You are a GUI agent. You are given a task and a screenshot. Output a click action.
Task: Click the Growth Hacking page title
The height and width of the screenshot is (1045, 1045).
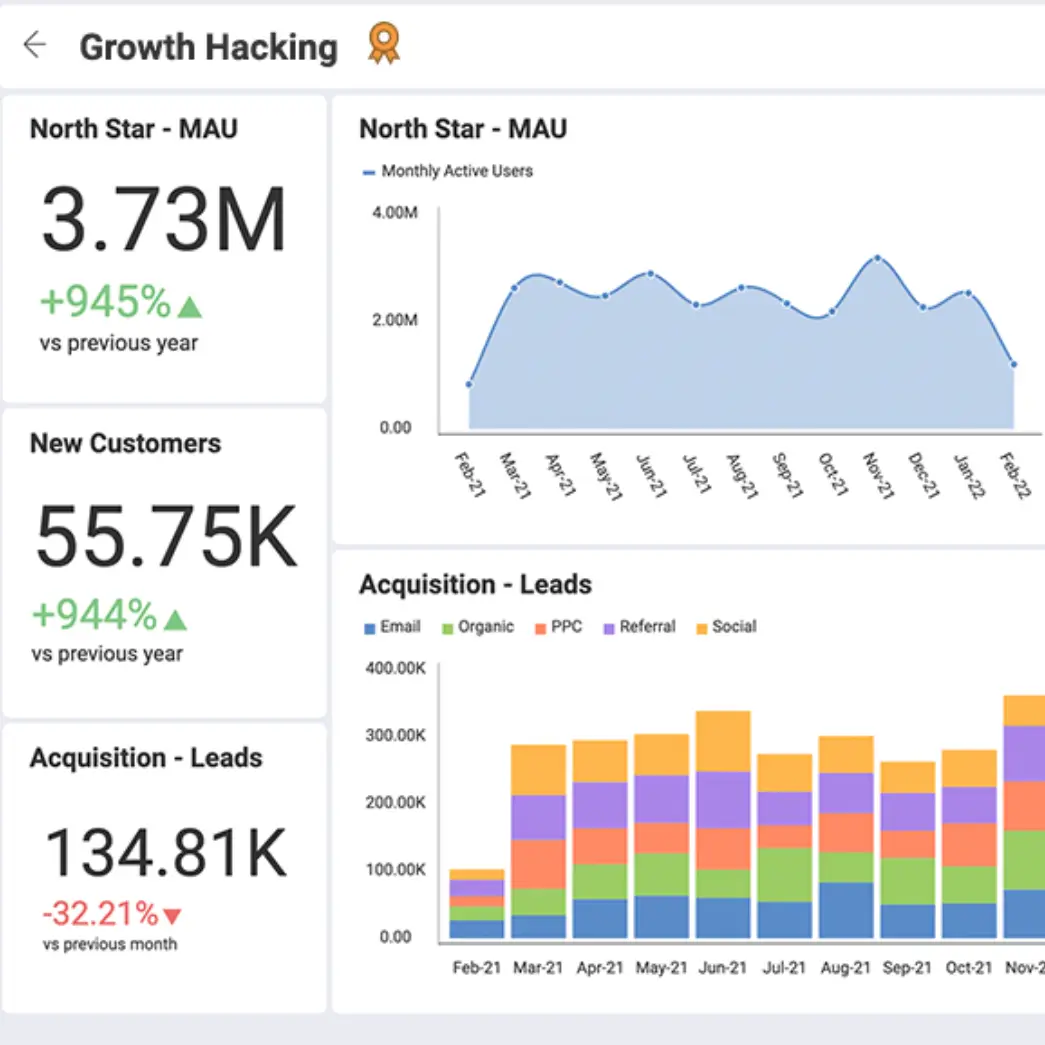pyautogui.click(x=210, y=46)
